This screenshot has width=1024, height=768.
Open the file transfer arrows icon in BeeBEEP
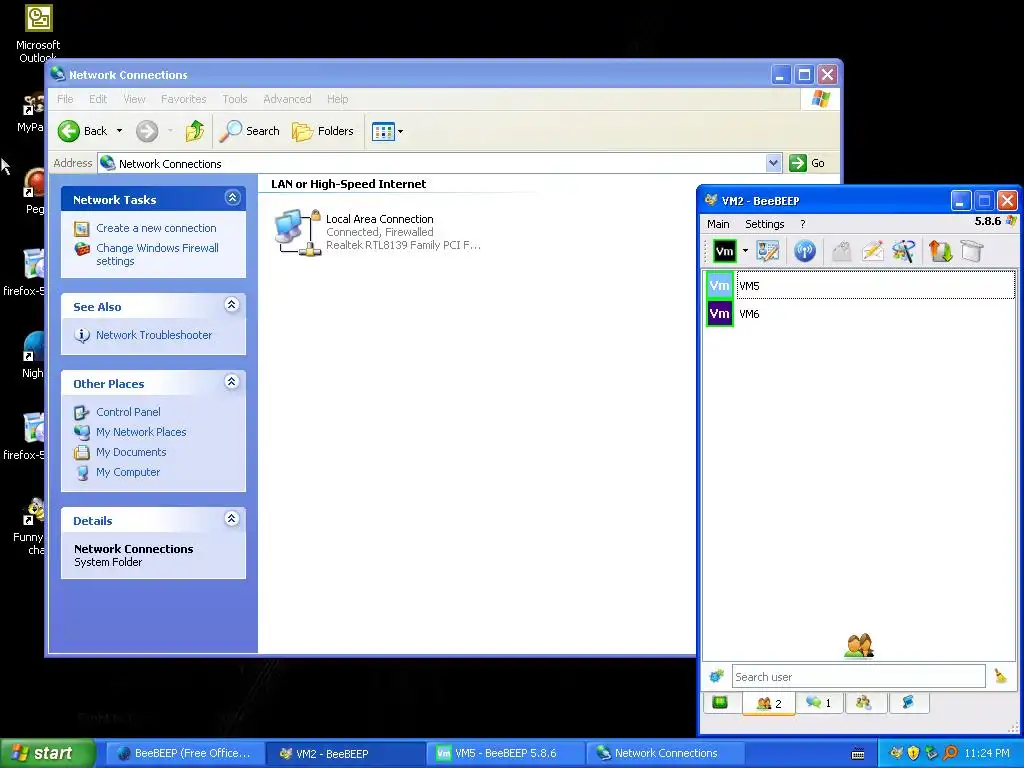(x=940, y=251)
